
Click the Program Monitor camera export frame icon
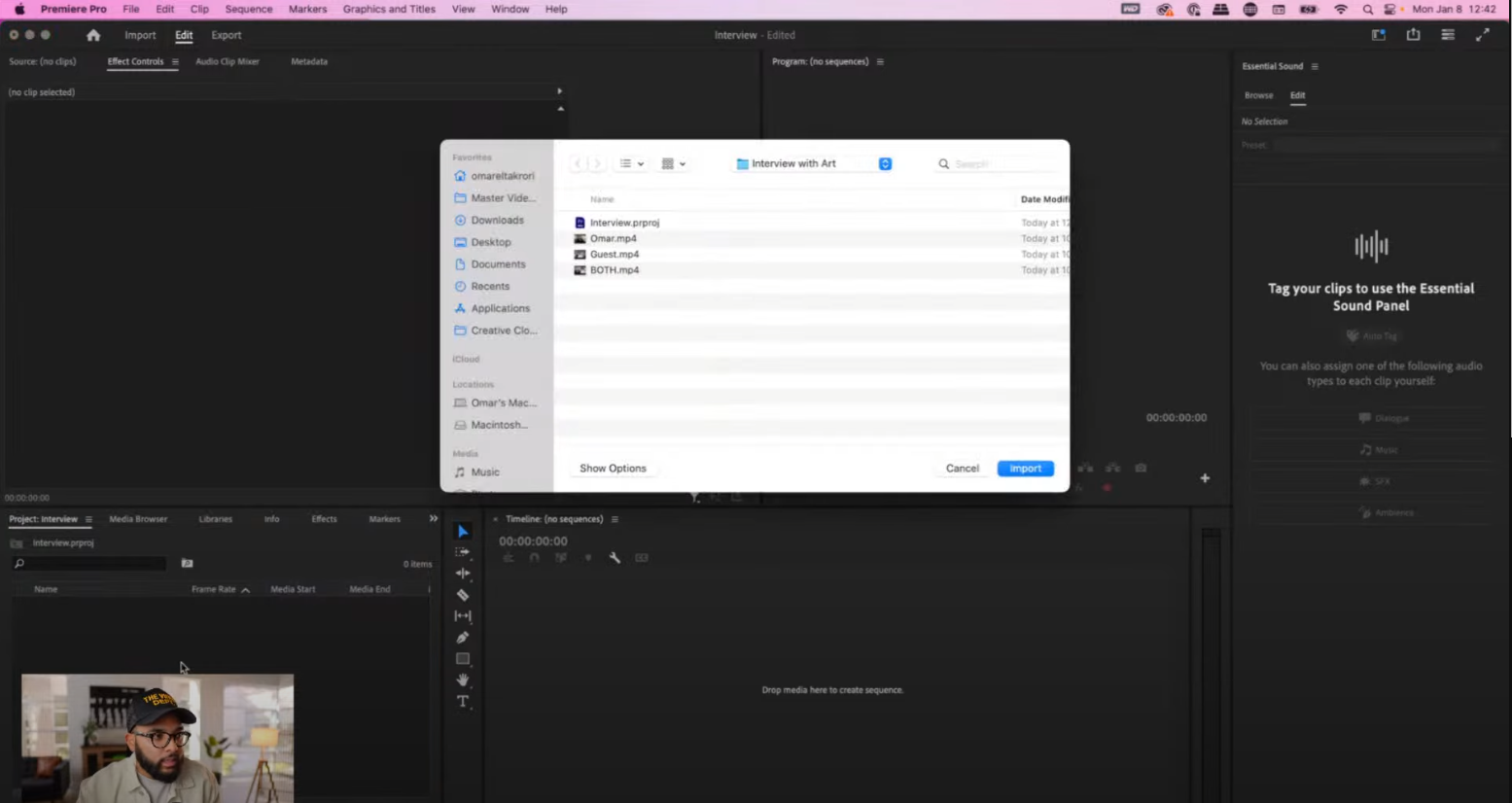tap(1141, 469)
